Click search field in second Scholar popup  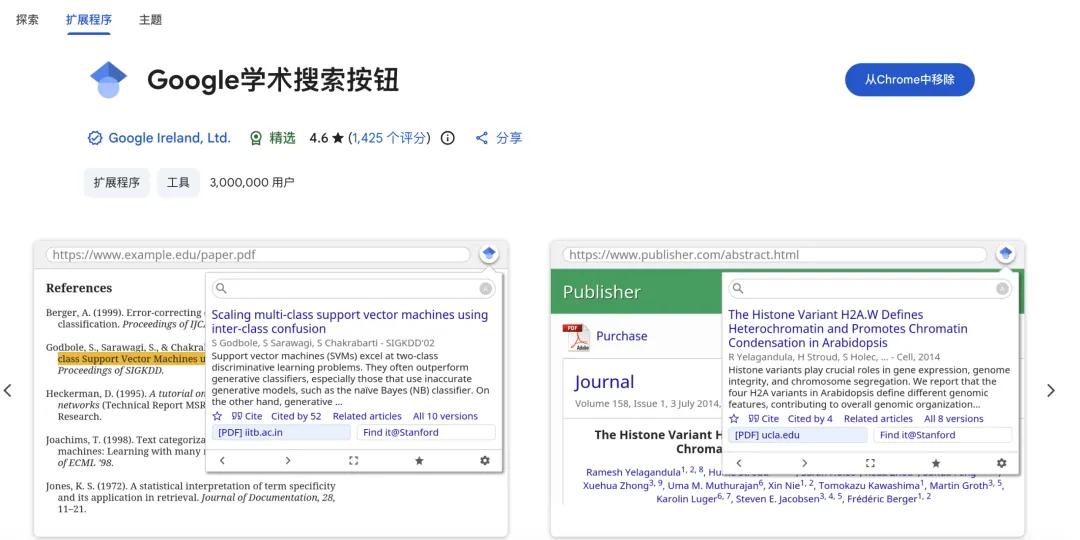[870, 289]
